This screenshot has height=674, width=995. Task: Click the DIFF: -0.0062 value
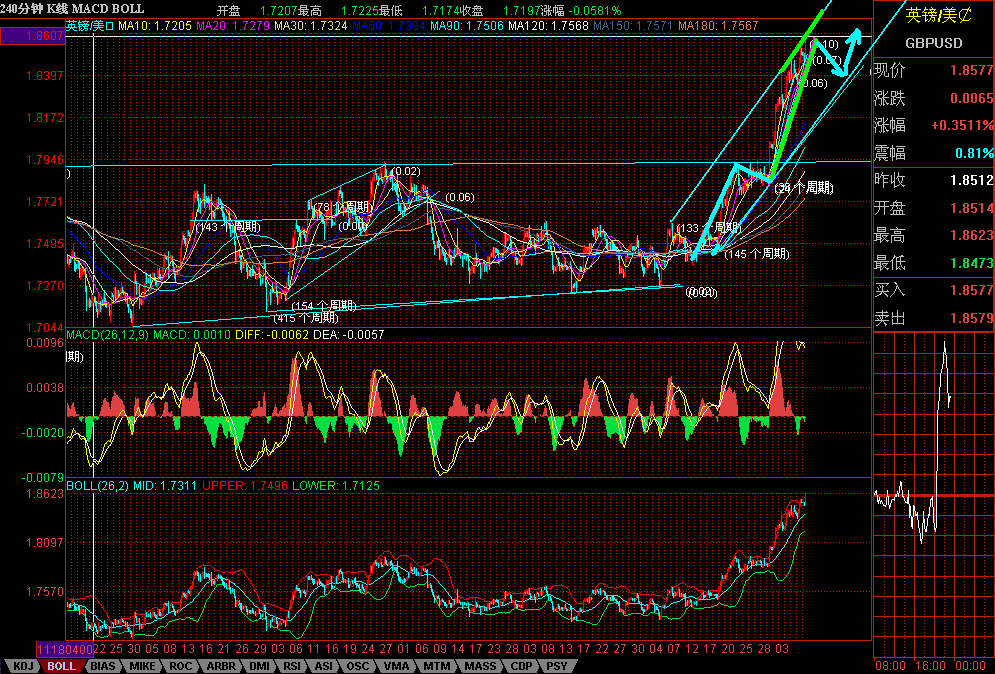tap(272, 334)
